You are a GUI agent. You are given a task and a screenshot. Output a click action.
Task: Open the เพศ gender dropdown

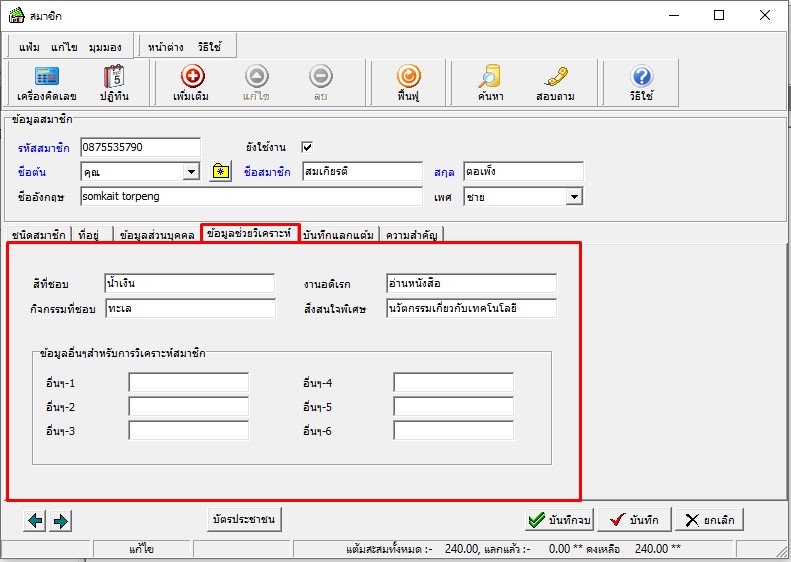(573, 197)
